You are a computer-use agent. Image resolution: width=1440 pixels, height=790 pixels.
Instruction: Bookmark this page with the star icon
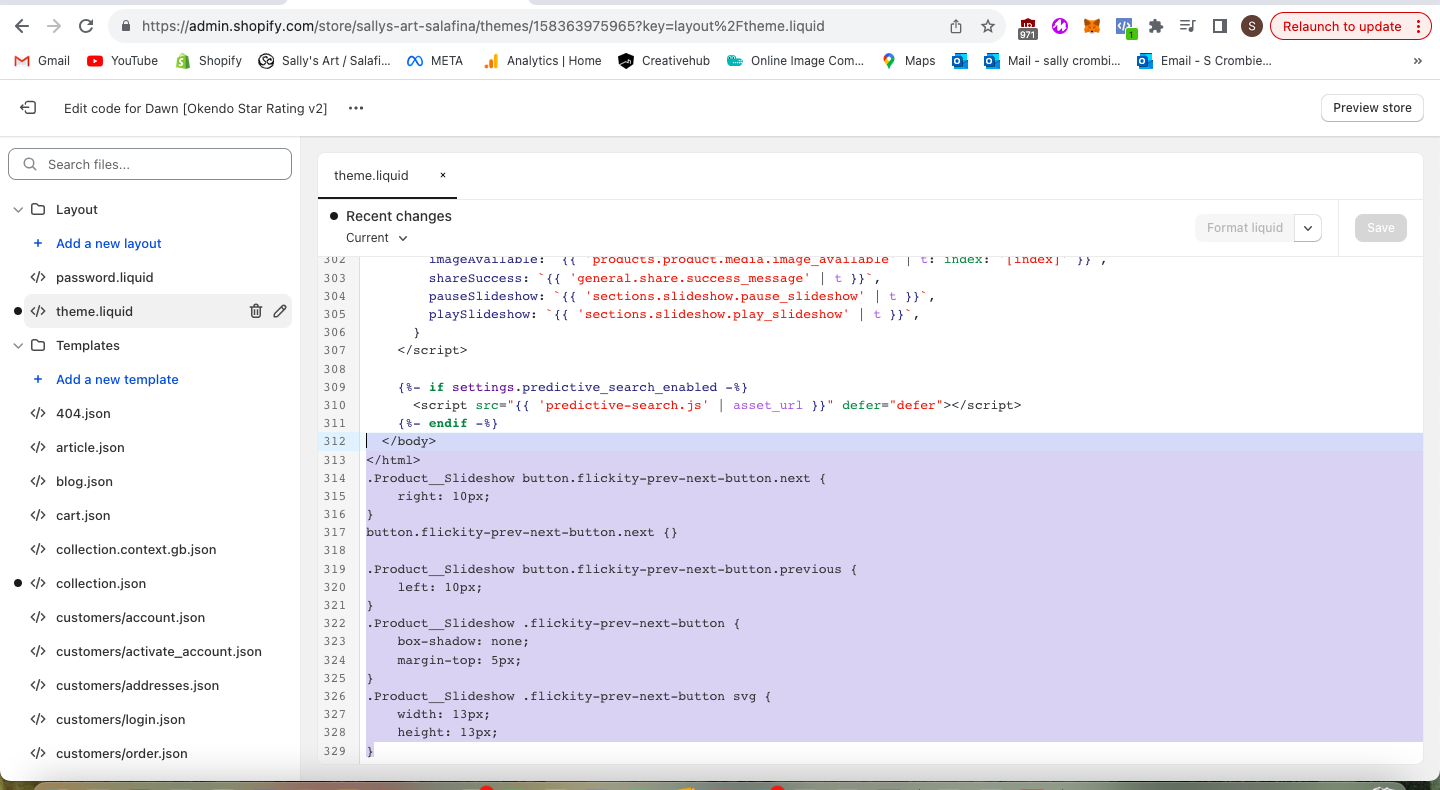pyautogui.click(x=988, y=27)
